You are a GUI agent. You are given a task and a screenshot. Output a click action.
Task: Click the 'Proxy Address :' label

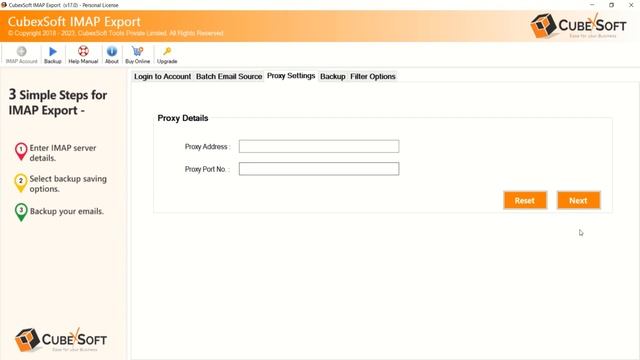[x=208, y=147]
